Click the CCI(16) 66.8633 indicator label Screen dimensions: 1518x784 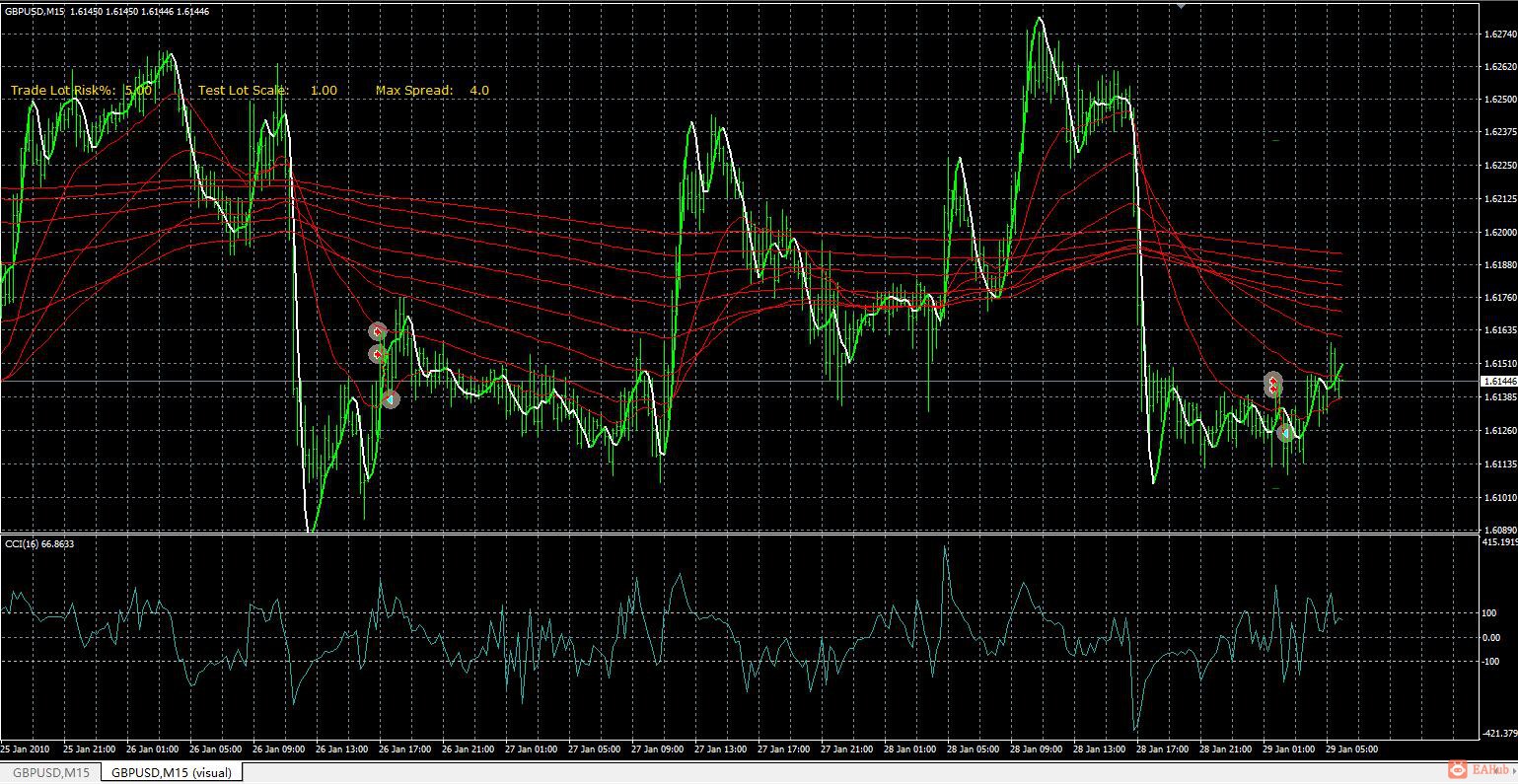[x=39, y=543]
